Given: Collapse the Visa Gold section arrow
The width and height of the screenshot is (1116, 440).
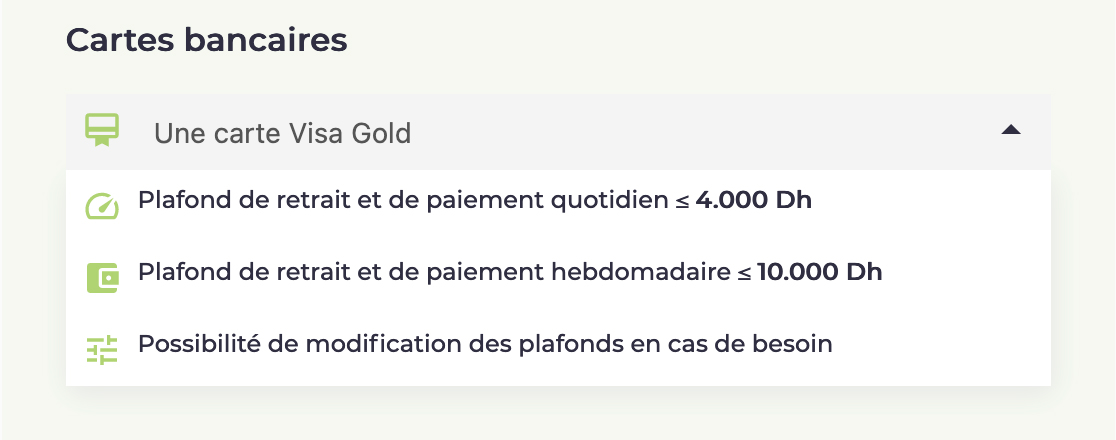Looking at the screenshot, I should click(x=1011, y=130).
